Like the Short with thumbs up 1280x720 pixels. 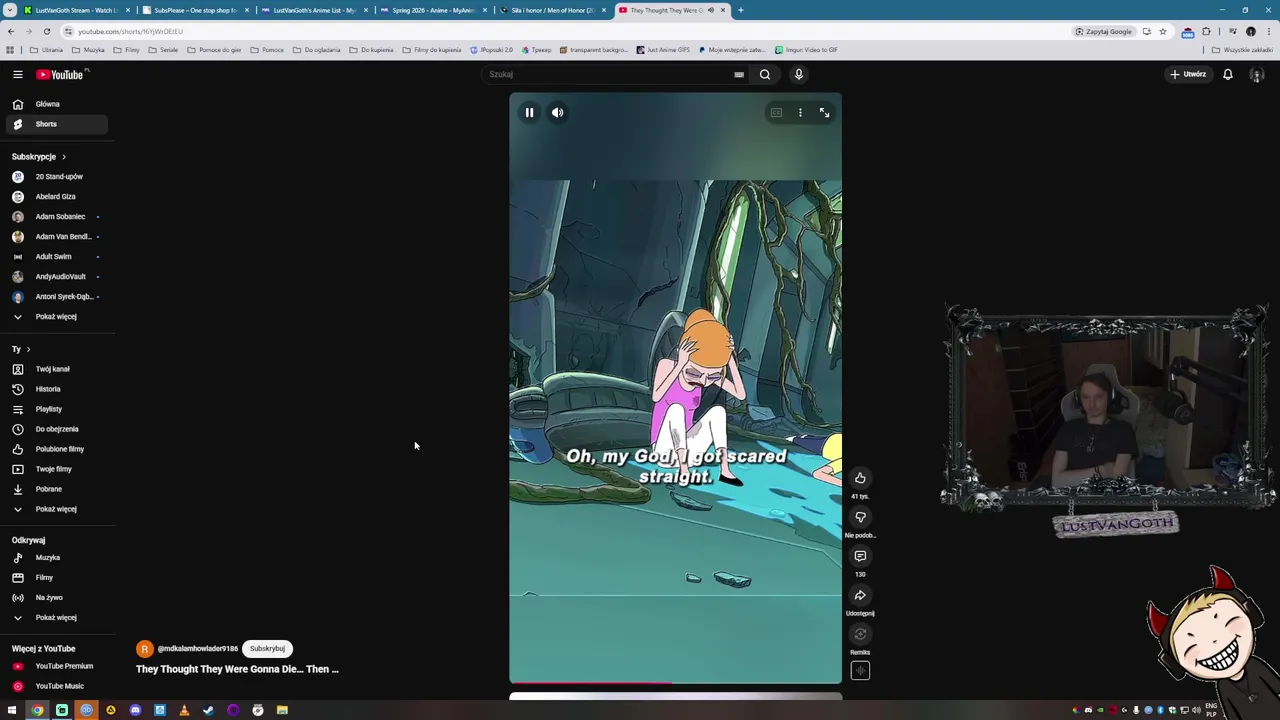click(860, 478)
